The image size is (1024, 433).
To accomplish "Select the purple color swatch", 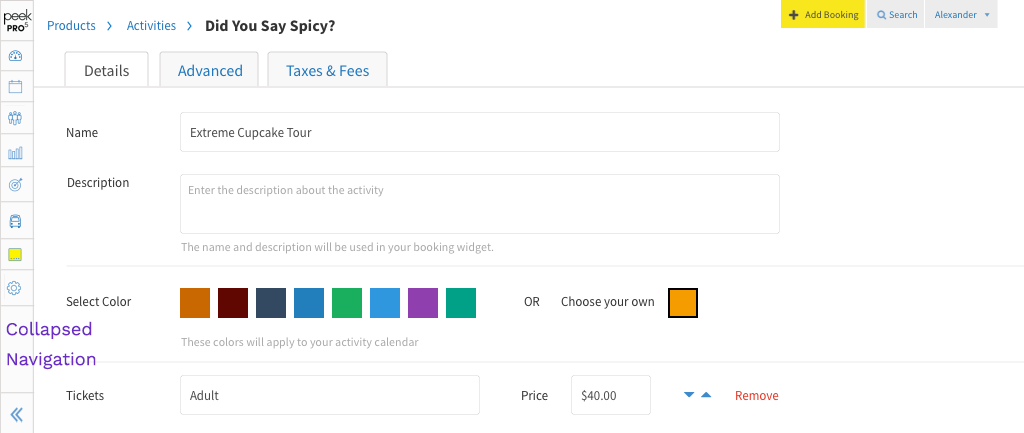I will coord(423,303).
